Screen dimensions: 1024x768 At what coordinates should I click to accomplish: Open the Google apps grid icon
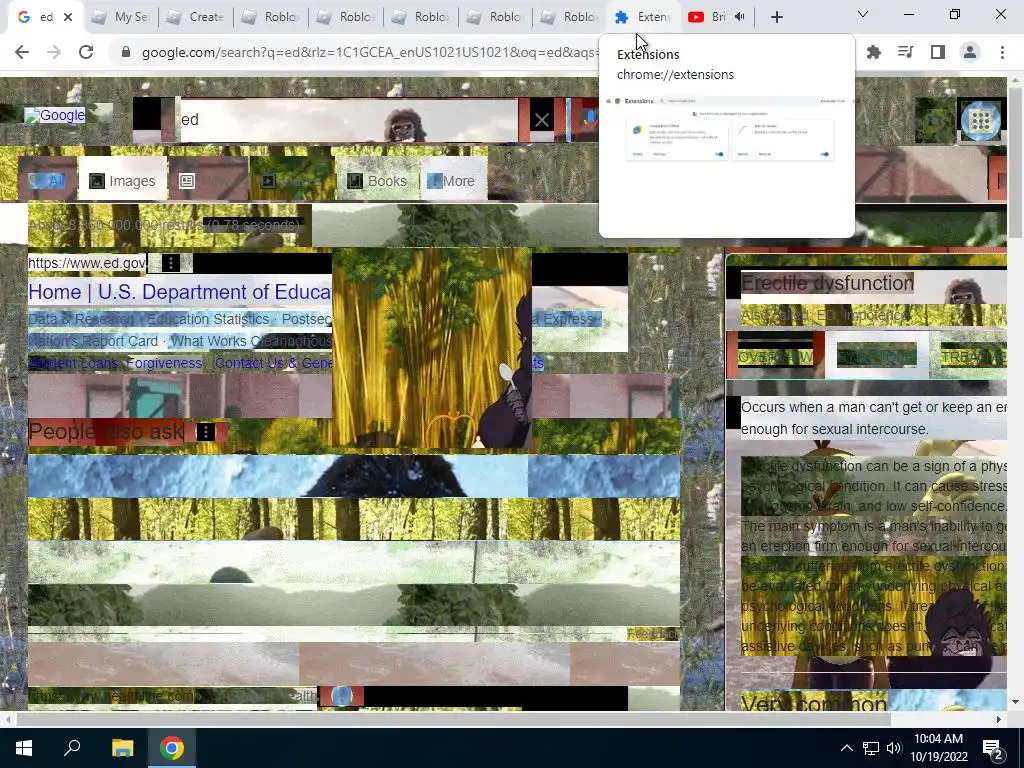(x=981, y=120)
